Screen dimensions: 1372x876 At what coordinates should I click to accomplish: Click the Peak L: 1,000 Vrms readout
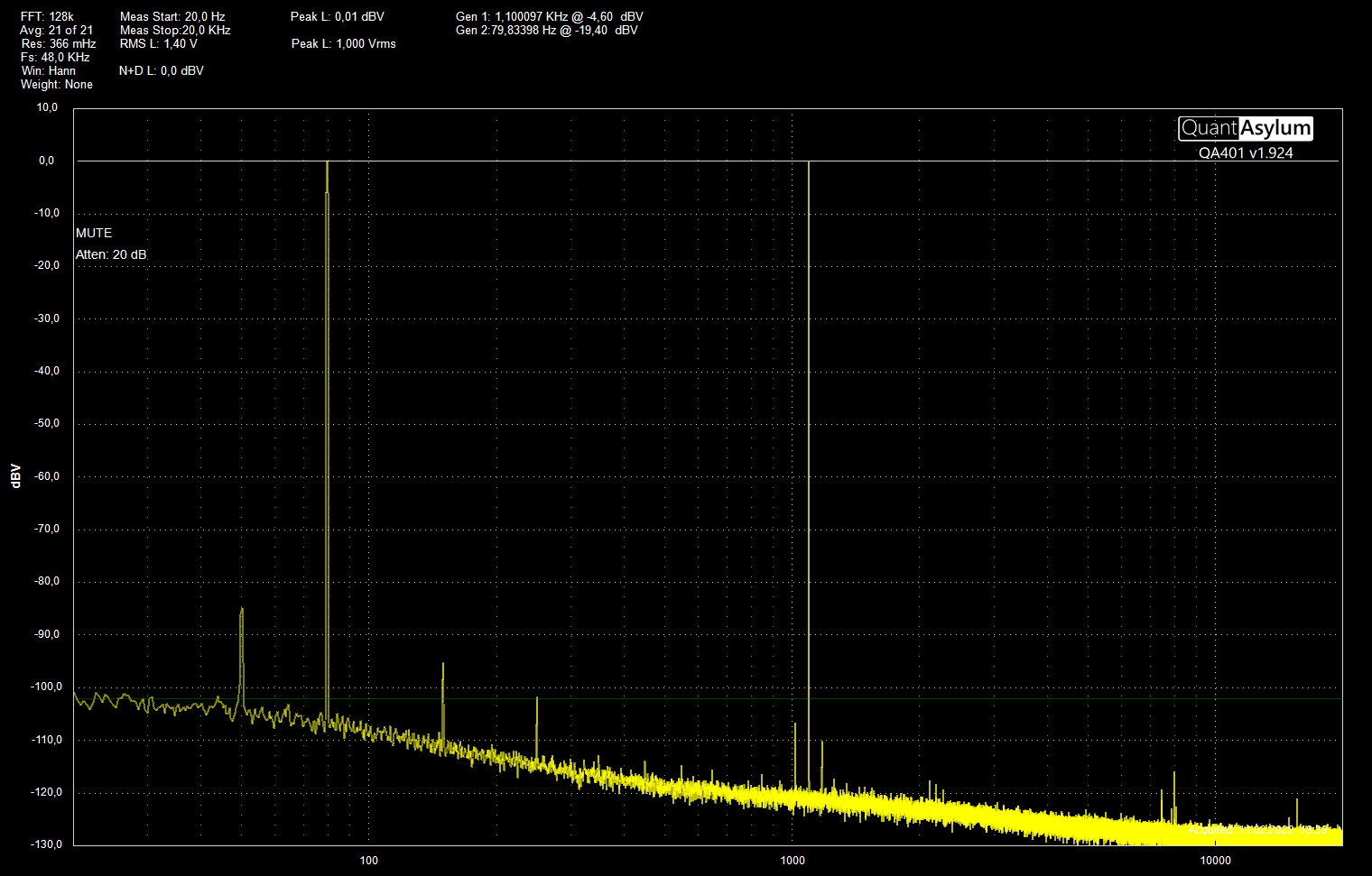(344, 43)
